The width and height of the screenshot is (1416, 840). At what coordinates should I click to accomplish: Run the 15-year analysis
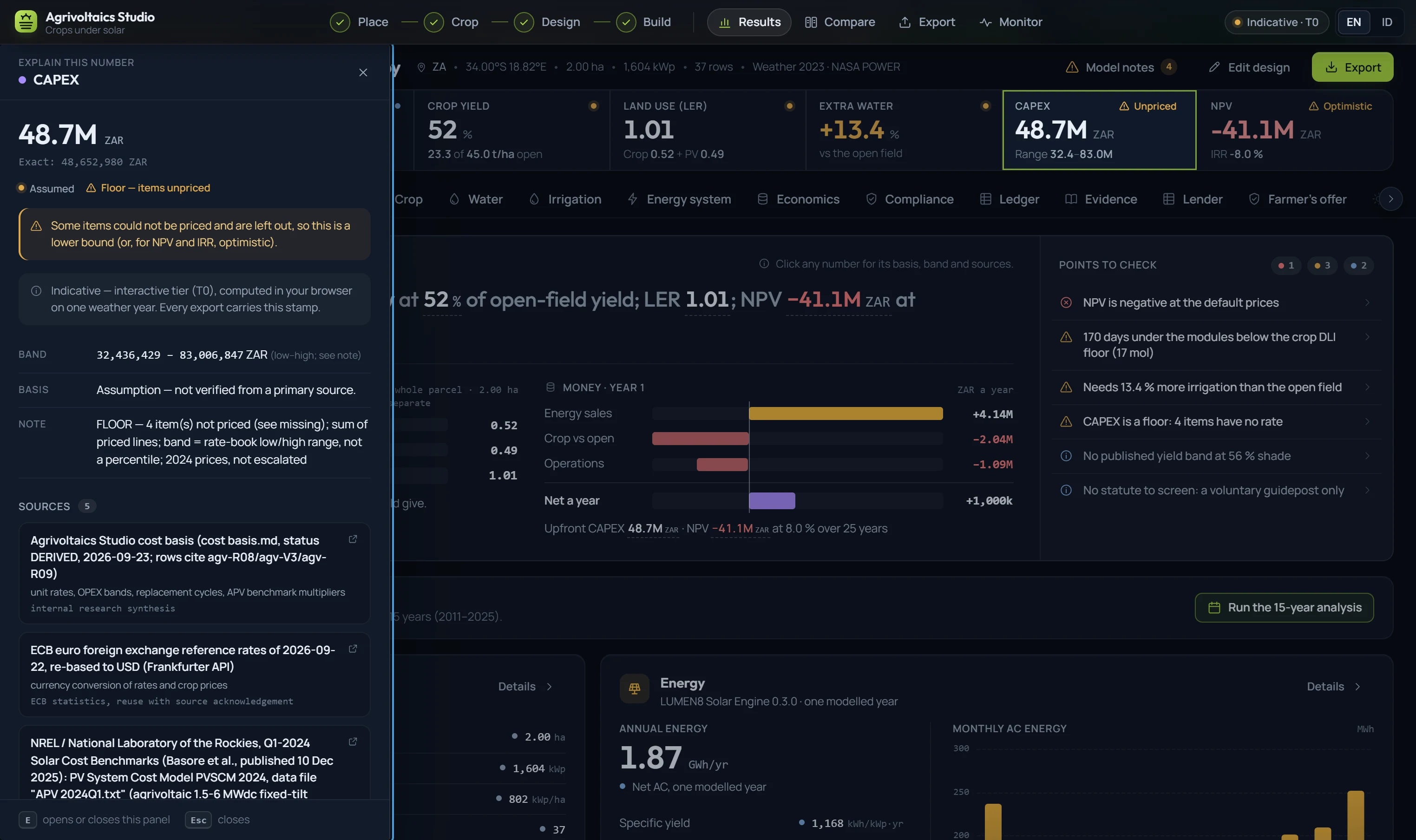(1284, 607)
